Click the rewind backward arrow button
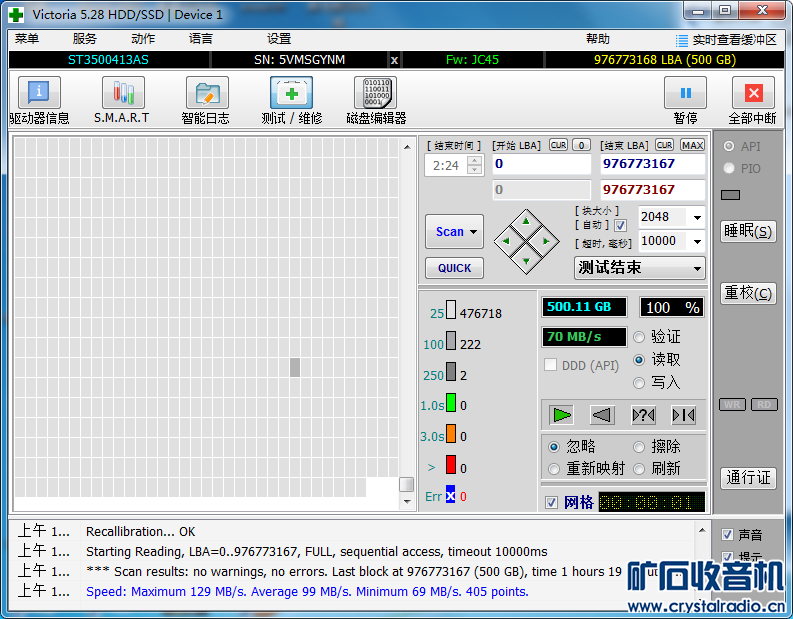The image size is (793, 619). pos(601,415)
